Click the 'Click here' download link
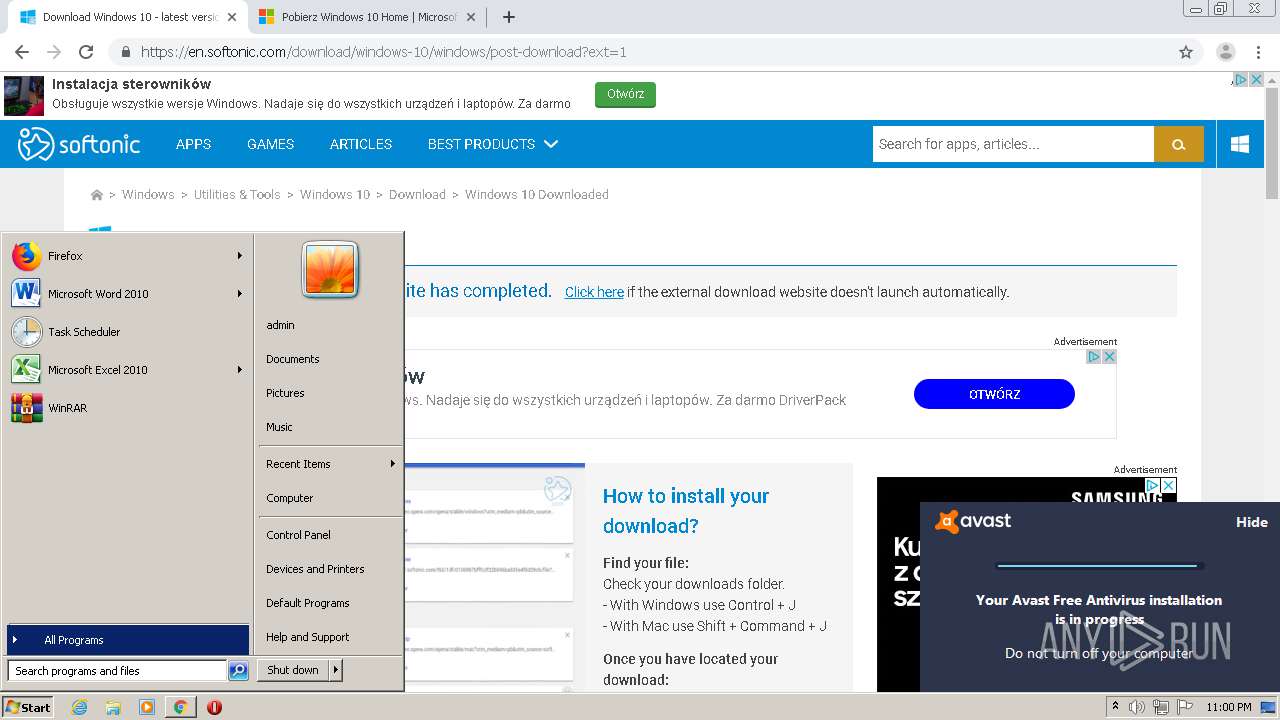 pyautogui.click(x=594, y=292)
